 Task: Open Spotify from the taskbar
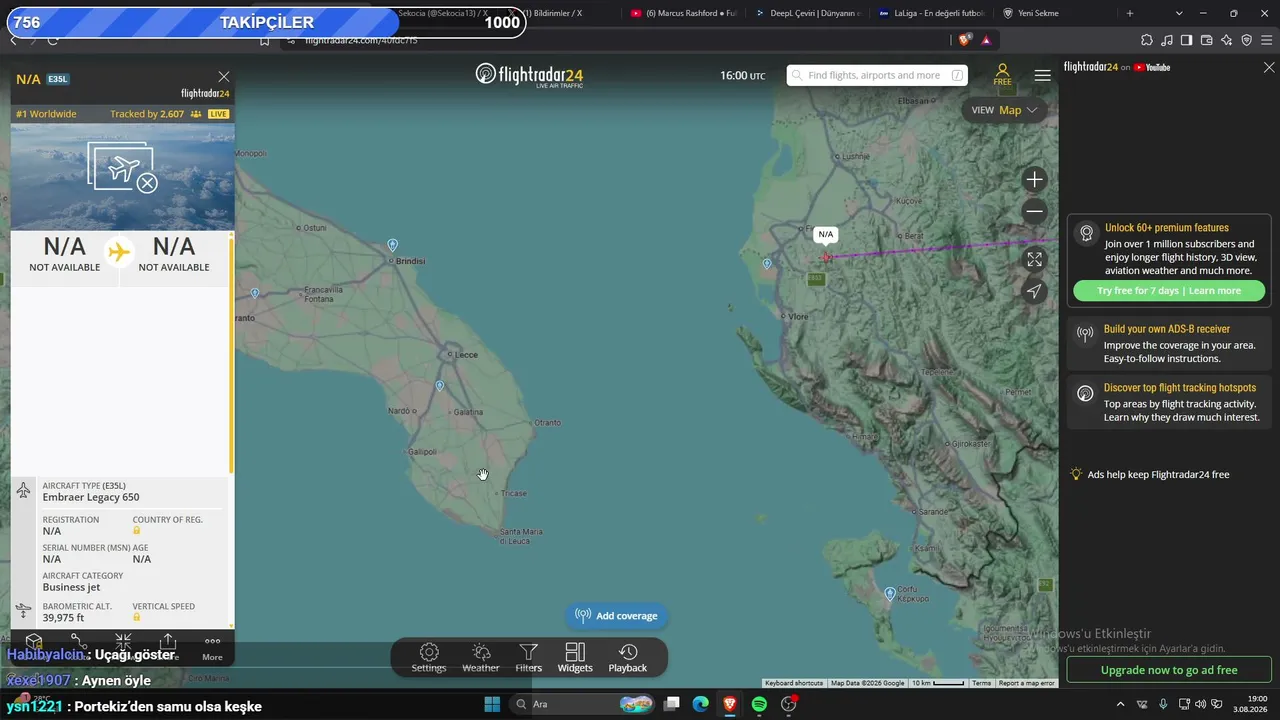[759, 704]
